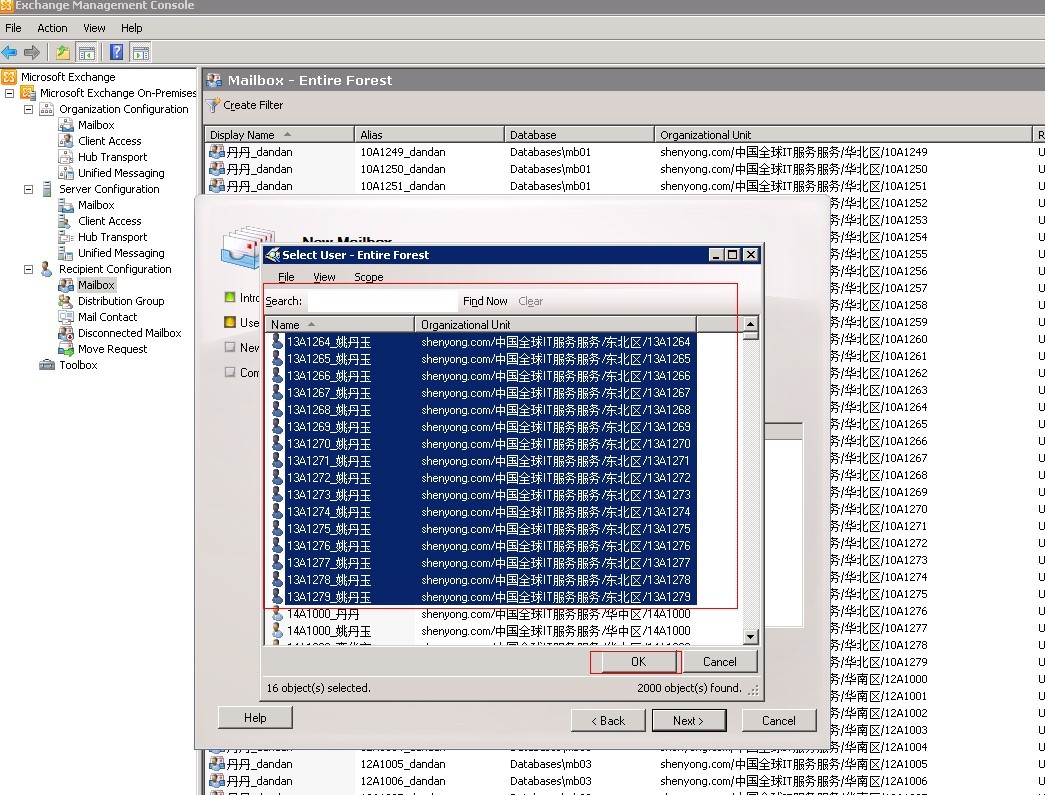Click the Move Request tree icon
Viewport: 1045px width, 795px height.
pyautogui.click(x=65, y=349)
